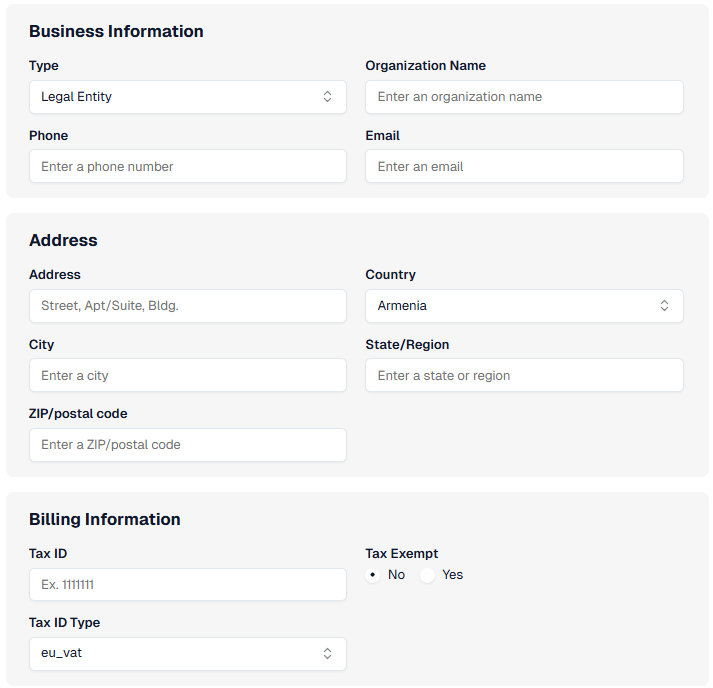Select the Yes radio button for Tax Exempt

[428, 575]
